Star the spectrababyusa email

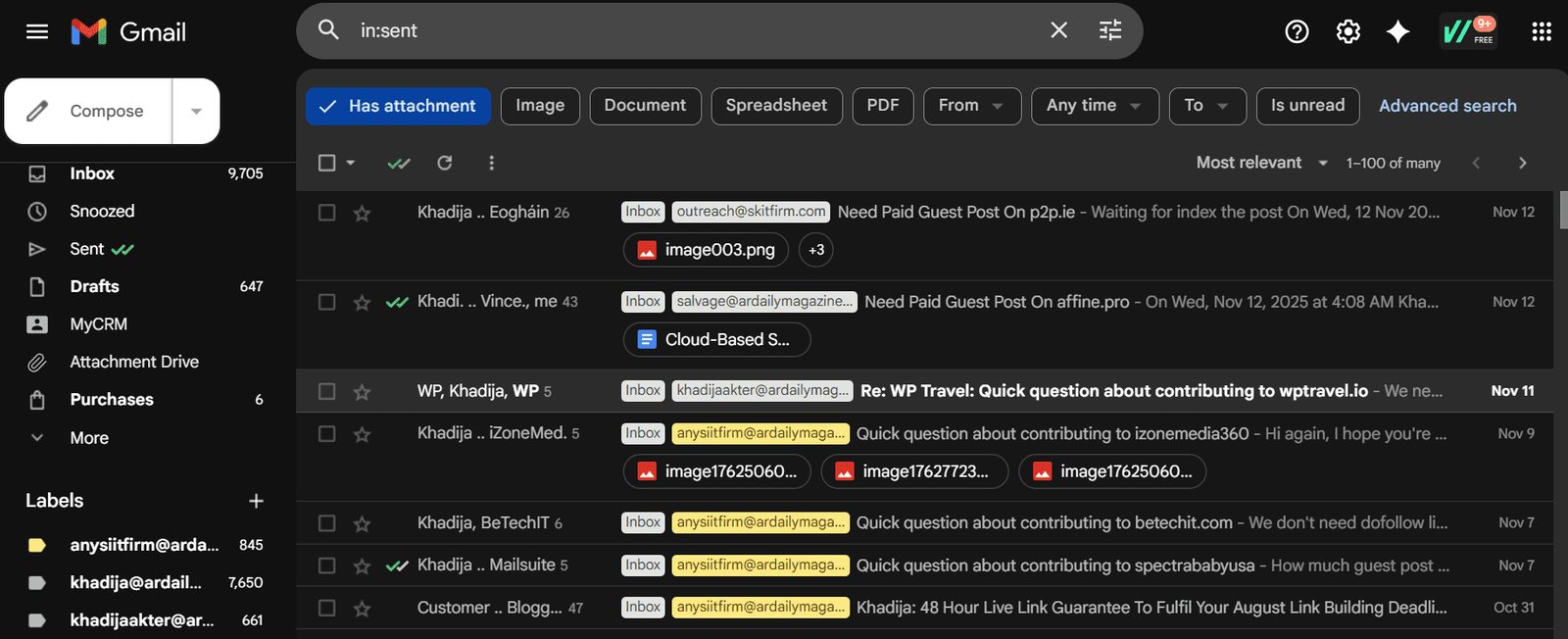point(362,565)
